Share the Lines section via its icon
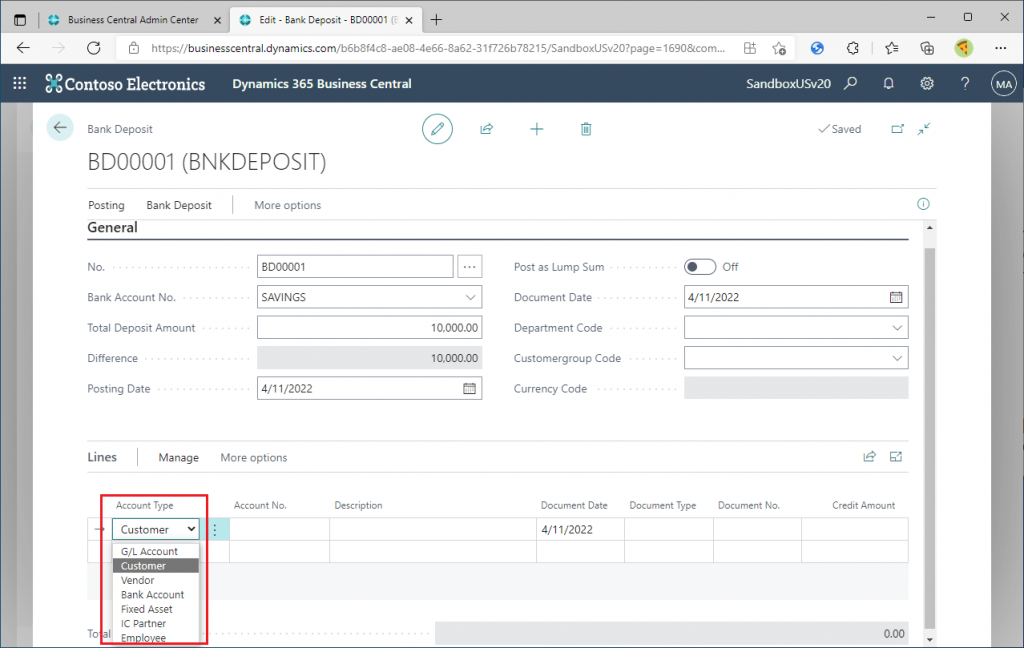This screenshot has height=648, width=1024. (869, 457)
